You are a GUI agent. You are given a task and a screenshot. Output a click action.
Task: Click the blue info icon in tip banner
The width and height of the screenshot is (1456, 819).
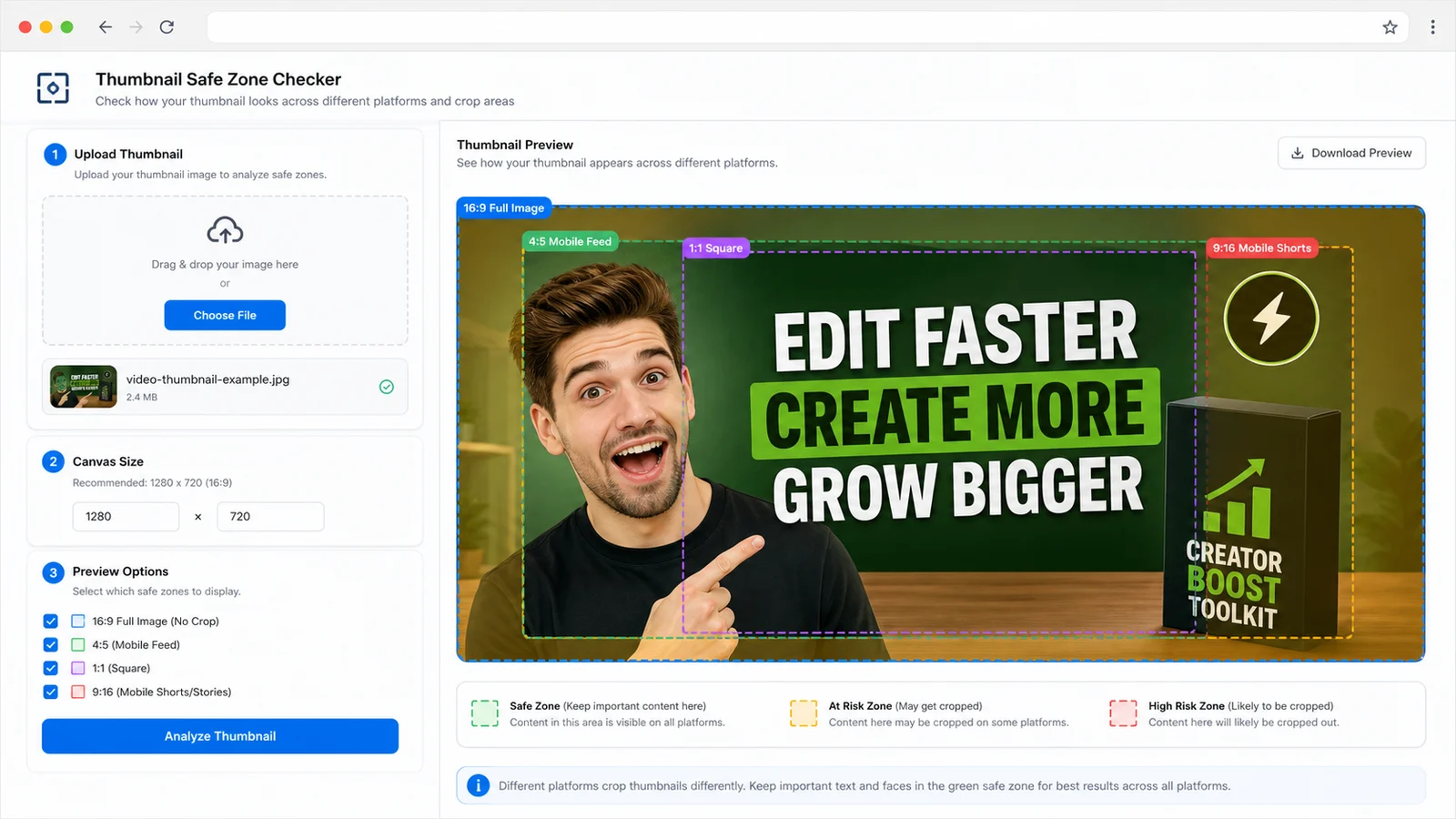[x=478, y=785]
